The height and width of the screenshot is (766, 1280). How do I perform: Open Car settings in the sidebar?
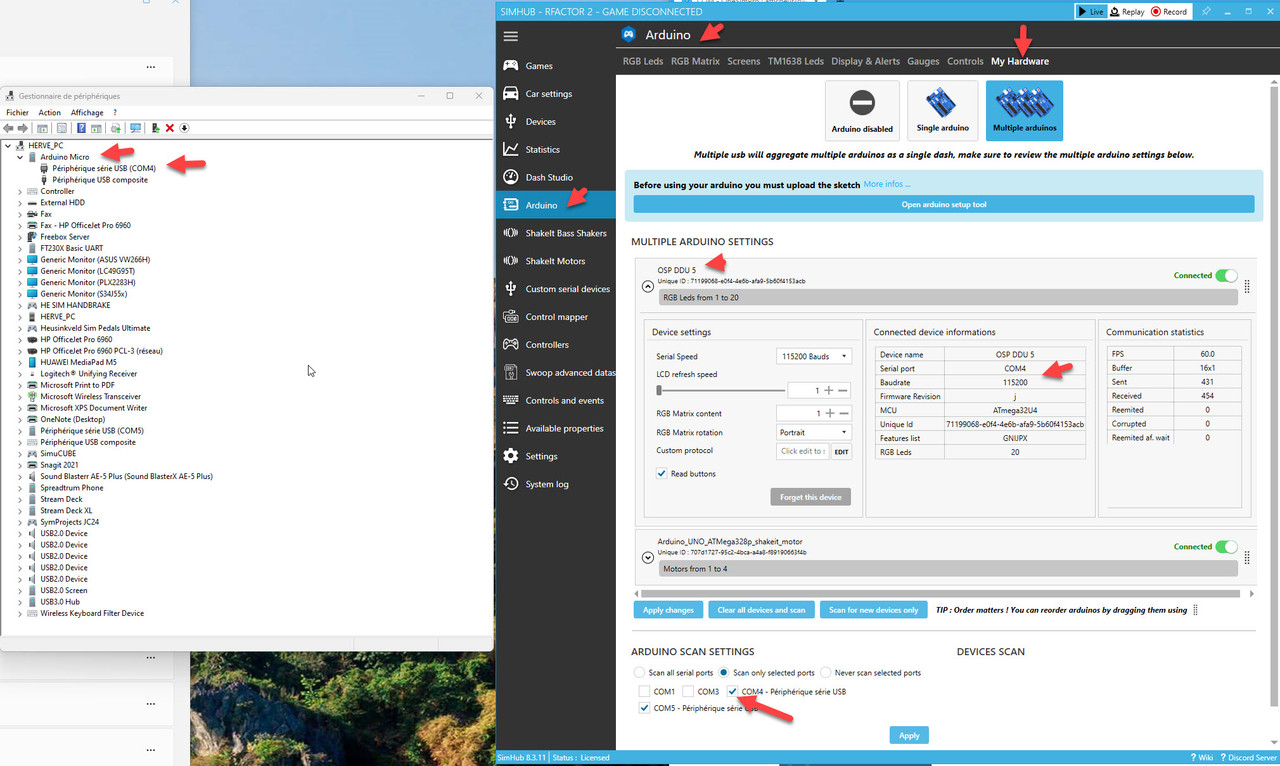(556, 94)
